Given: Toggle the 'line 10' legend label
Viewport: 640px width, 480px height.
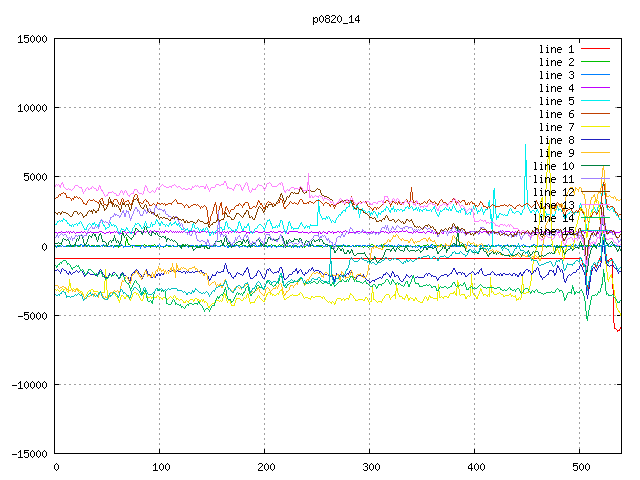Looking at the screenshot, I should pyautogui.click(x=553, y=166).
